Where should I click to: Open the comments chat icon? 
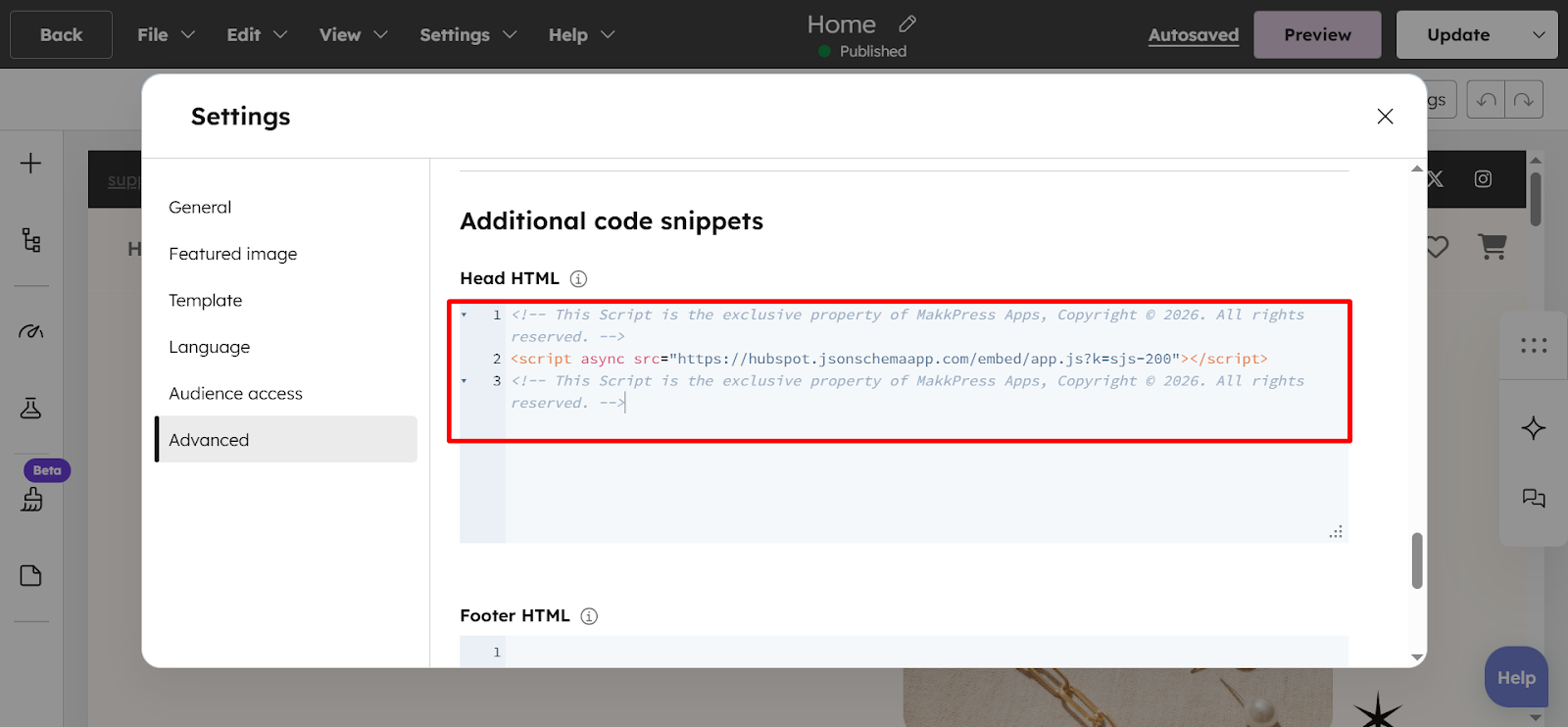1534,499
